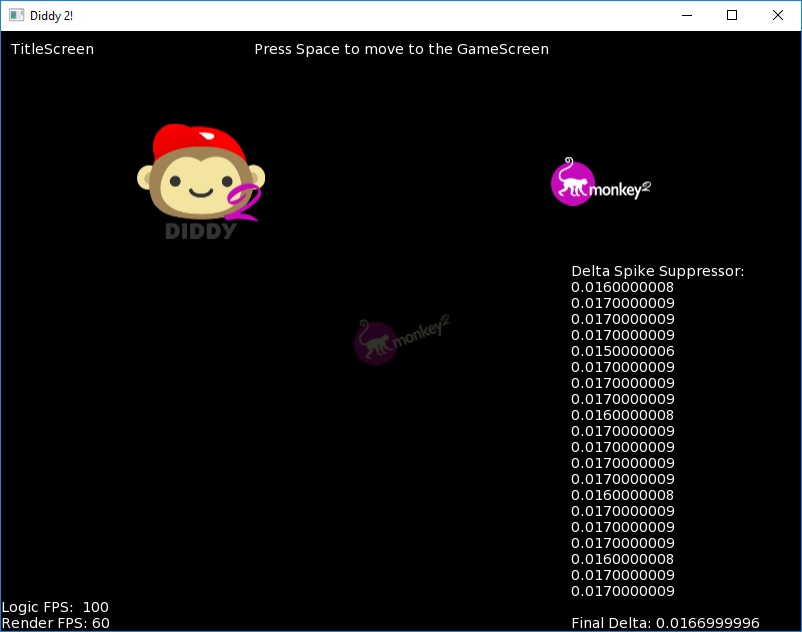Click the Diddy 2! window title text
Image resolution: width=802 pixels, height=632 pixels.
click(51, 15)
